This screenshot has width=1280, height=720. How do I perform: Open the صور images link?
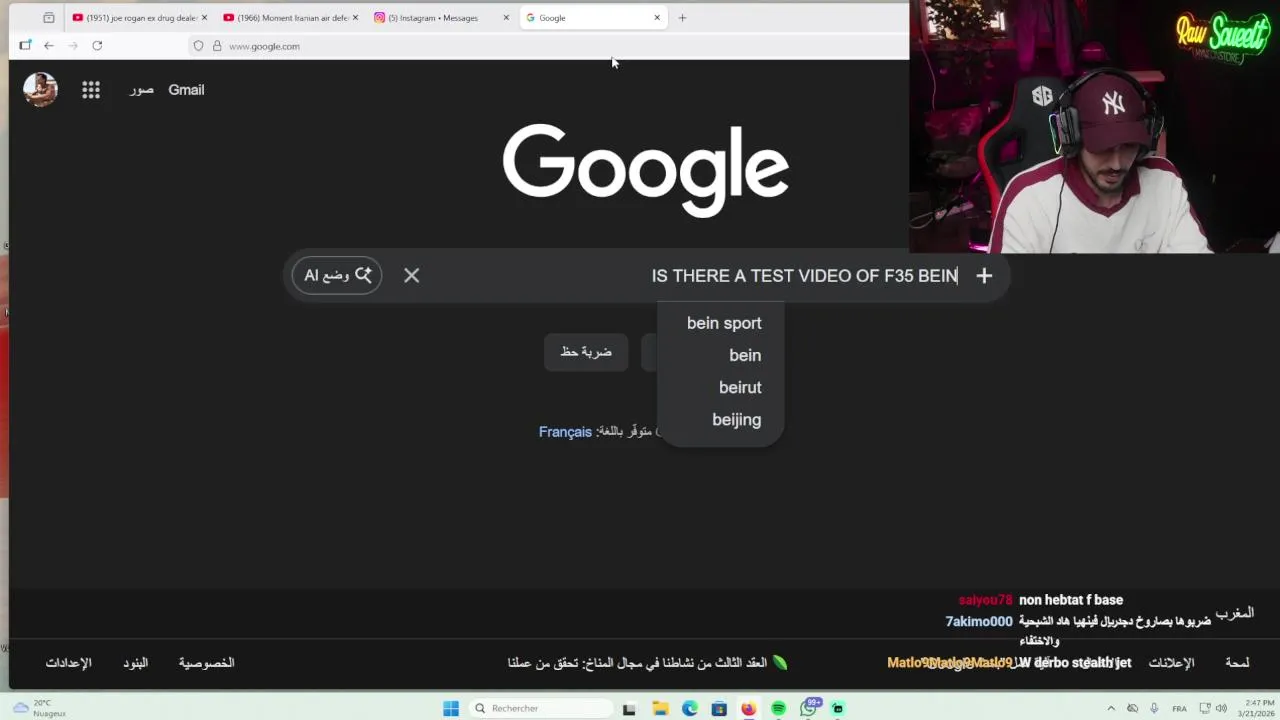coord(142,90)
